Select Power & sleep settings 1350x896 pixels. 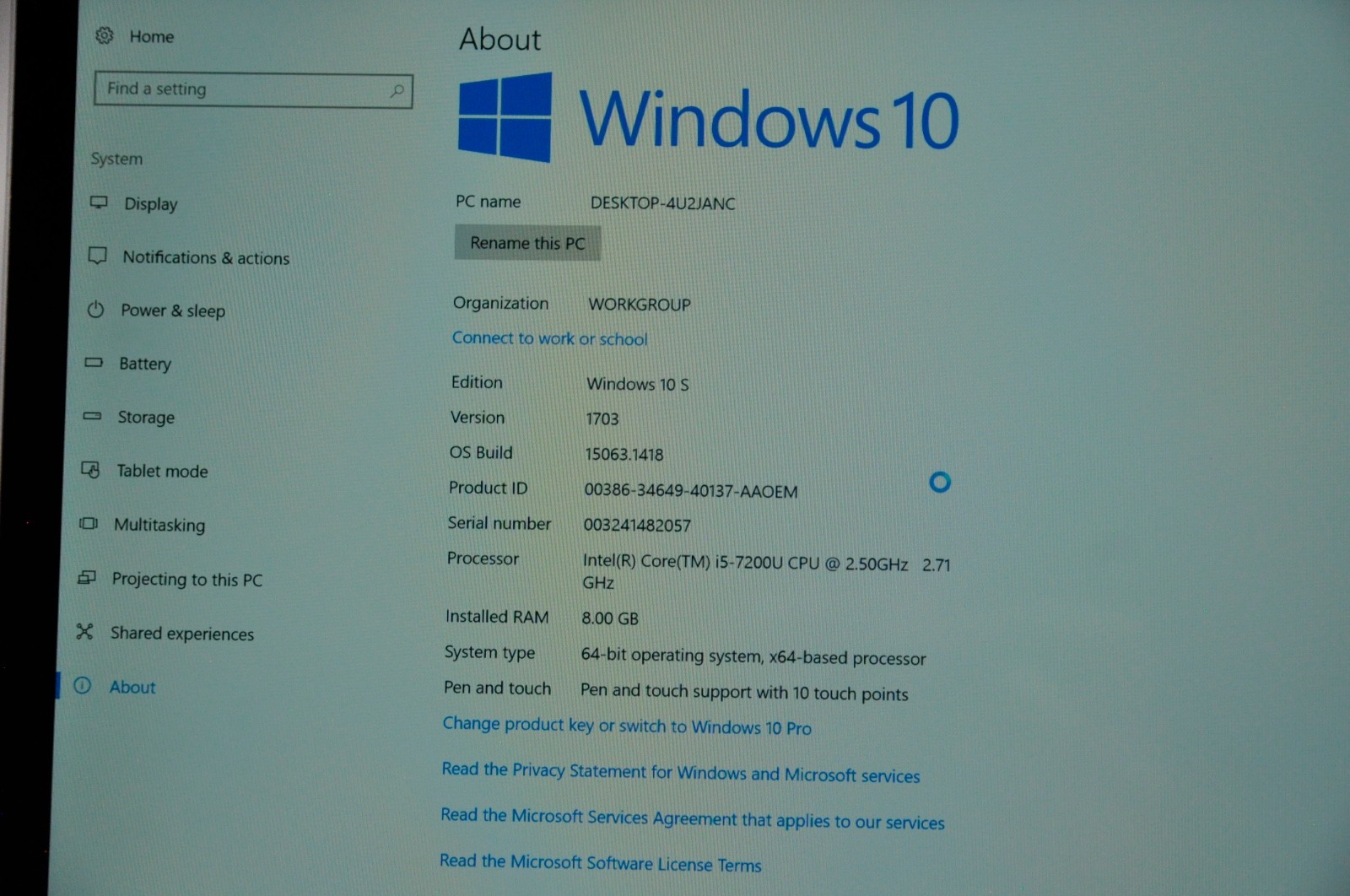click(x=173, y=311)
